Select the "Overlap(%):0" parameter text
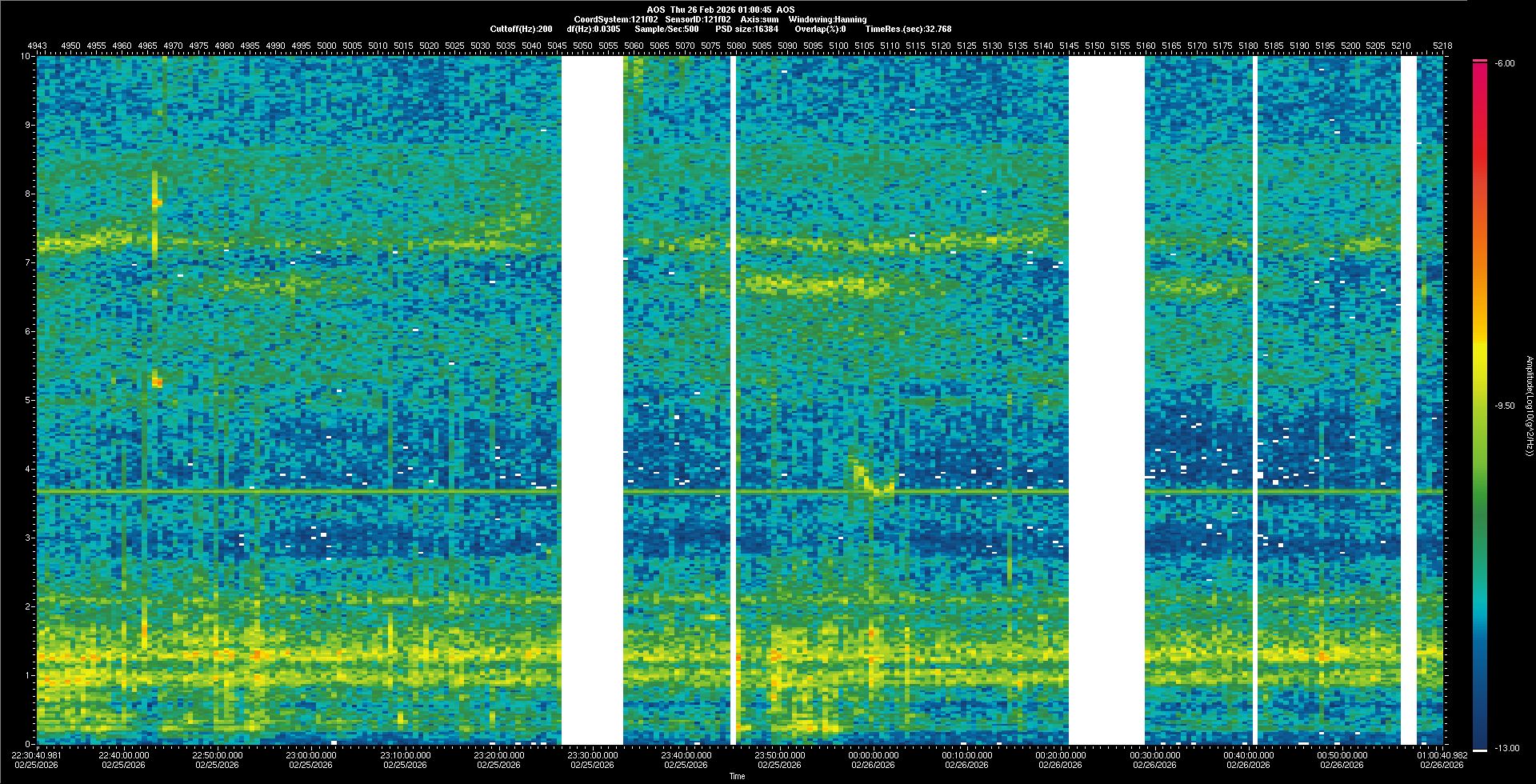 [820, 29]
